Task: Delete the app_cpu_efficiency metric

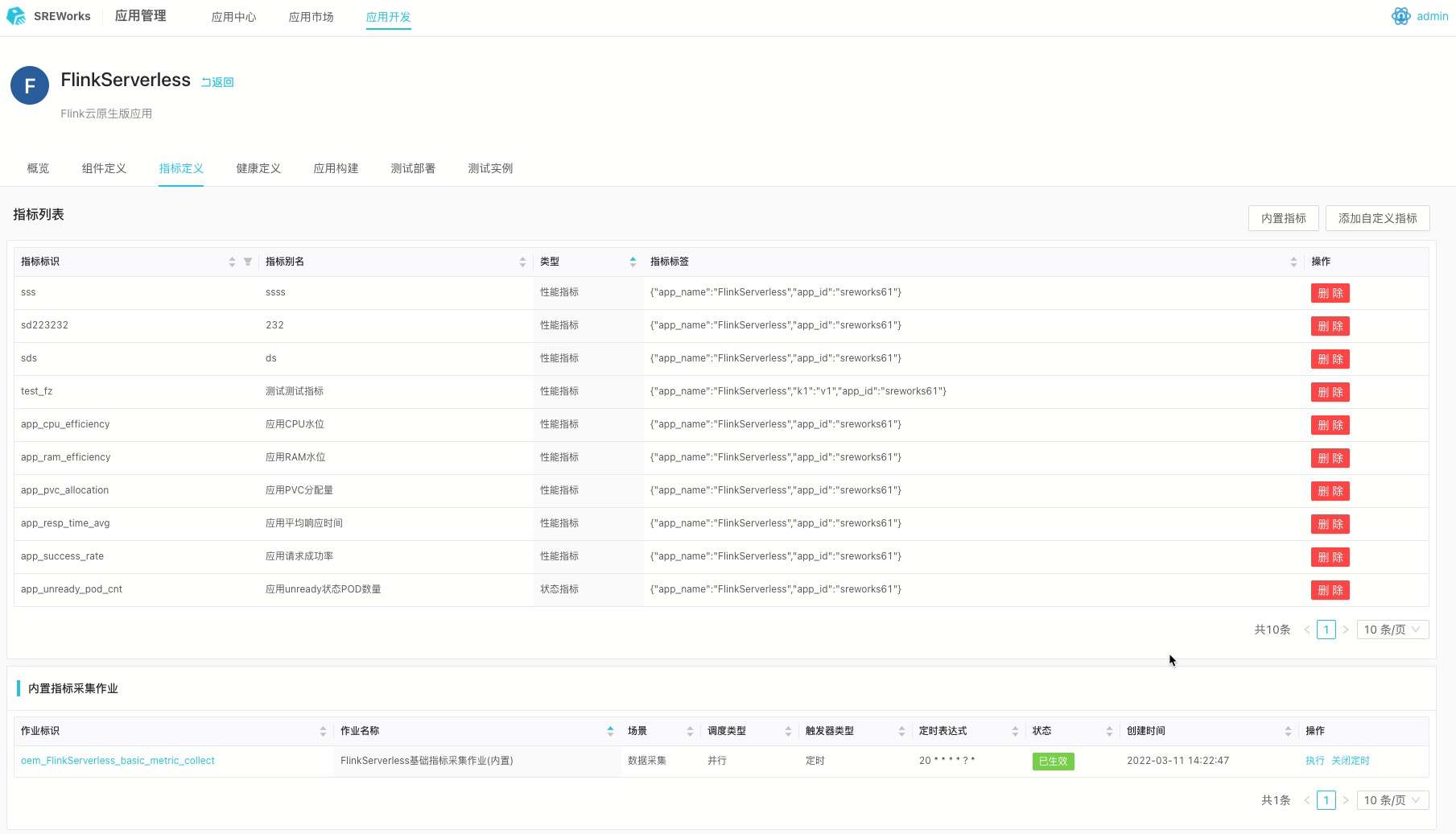Action: click(x=1330, y=425)
